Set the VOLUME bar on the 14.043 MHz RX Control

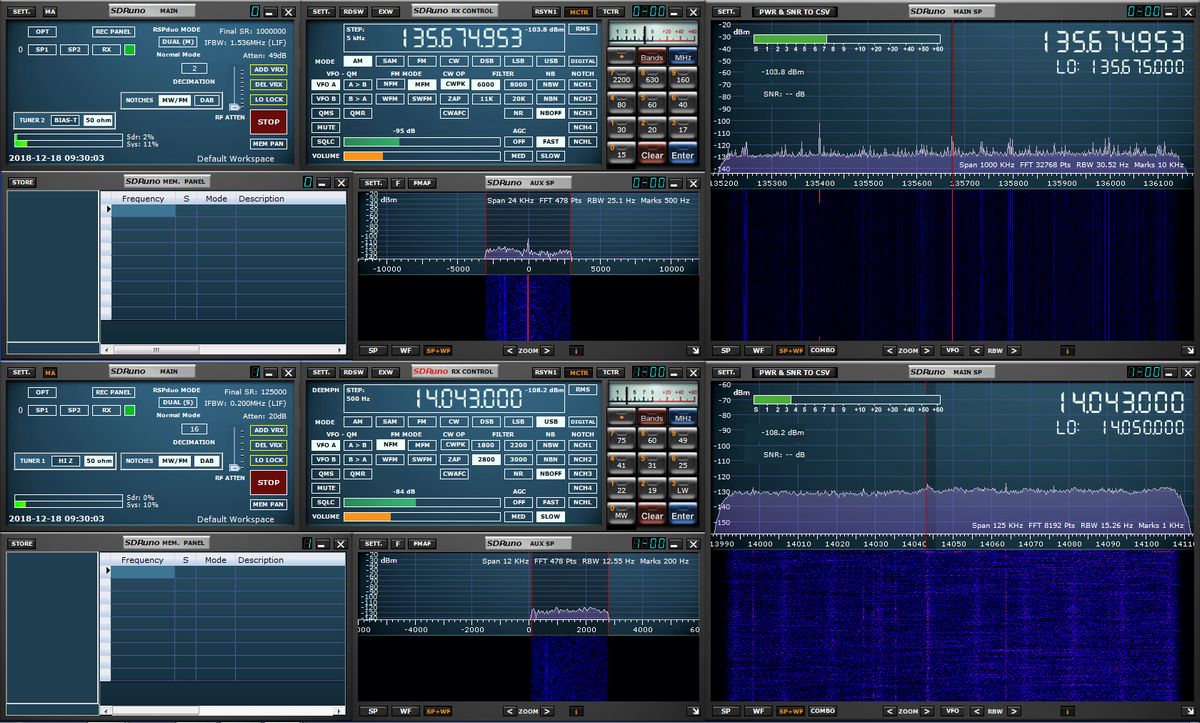click(422, 517)
